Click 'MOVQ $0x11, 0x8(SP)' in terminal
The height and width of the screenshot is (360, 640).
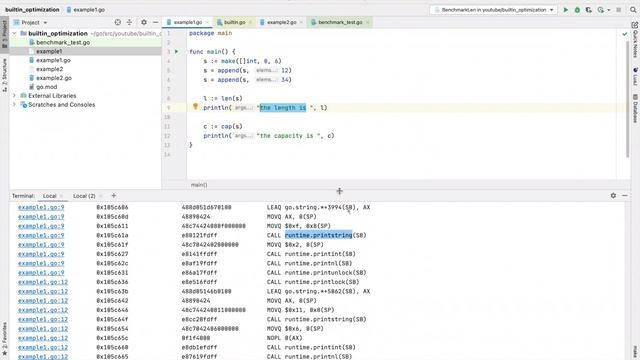click(300, 310)
